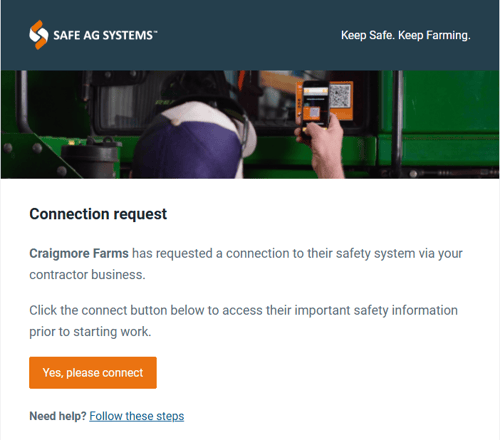Click the Keep Safe. Keep Farming. tagline
The image size is (500, 440).
pos(406,35)
